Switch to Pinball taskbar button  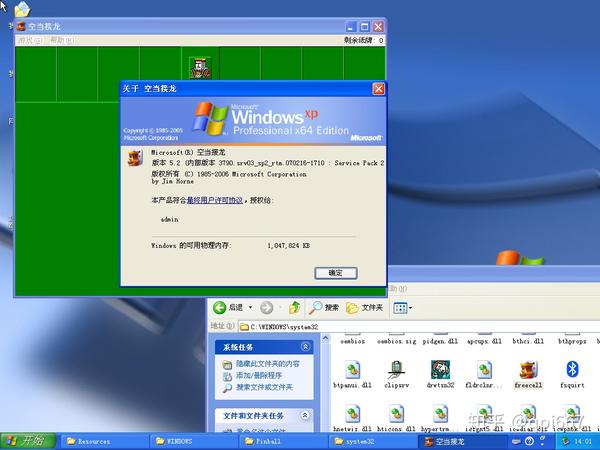pyautogui.click(x=283, y=441)
